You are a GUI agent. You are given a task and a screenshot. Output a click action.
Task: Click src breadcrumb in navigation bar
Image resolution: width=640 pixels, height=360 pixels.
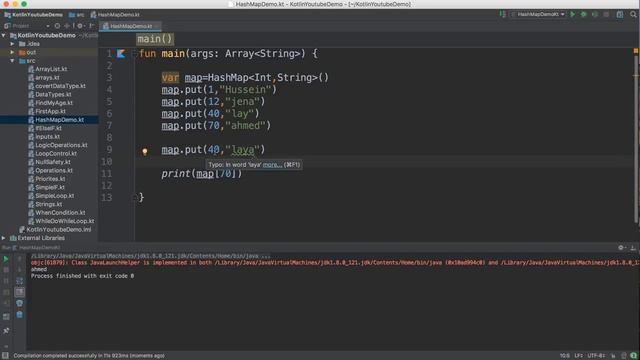(76, 15)
